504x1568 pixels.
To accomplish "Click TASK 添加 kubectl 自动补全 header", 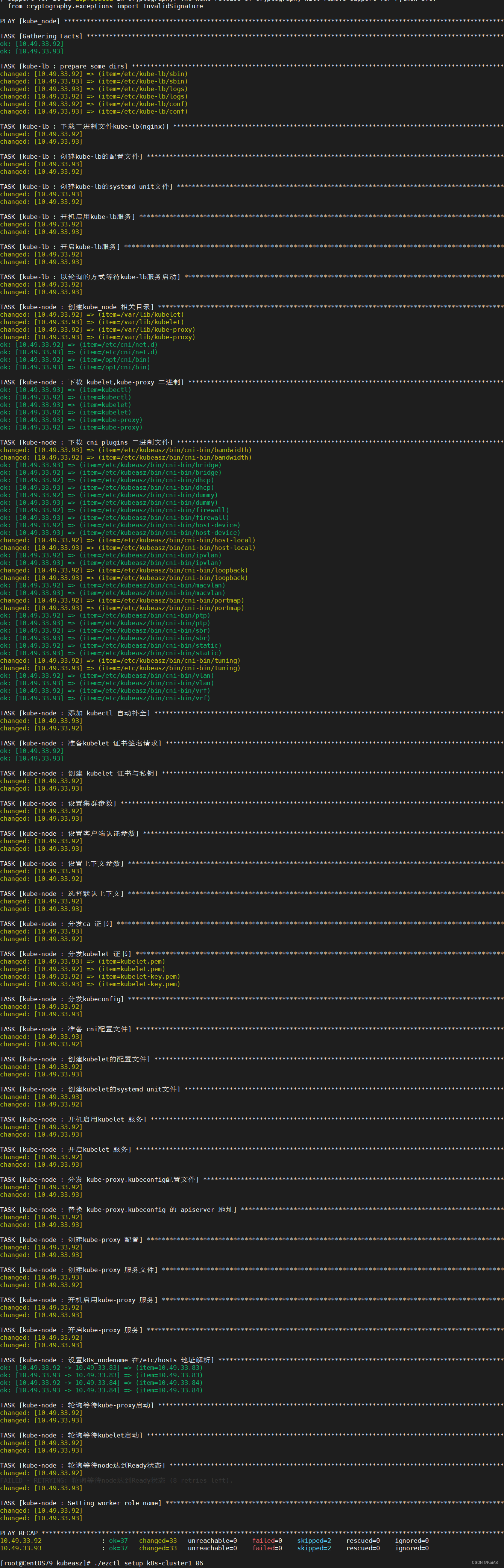I will click(x=252, y=713).
